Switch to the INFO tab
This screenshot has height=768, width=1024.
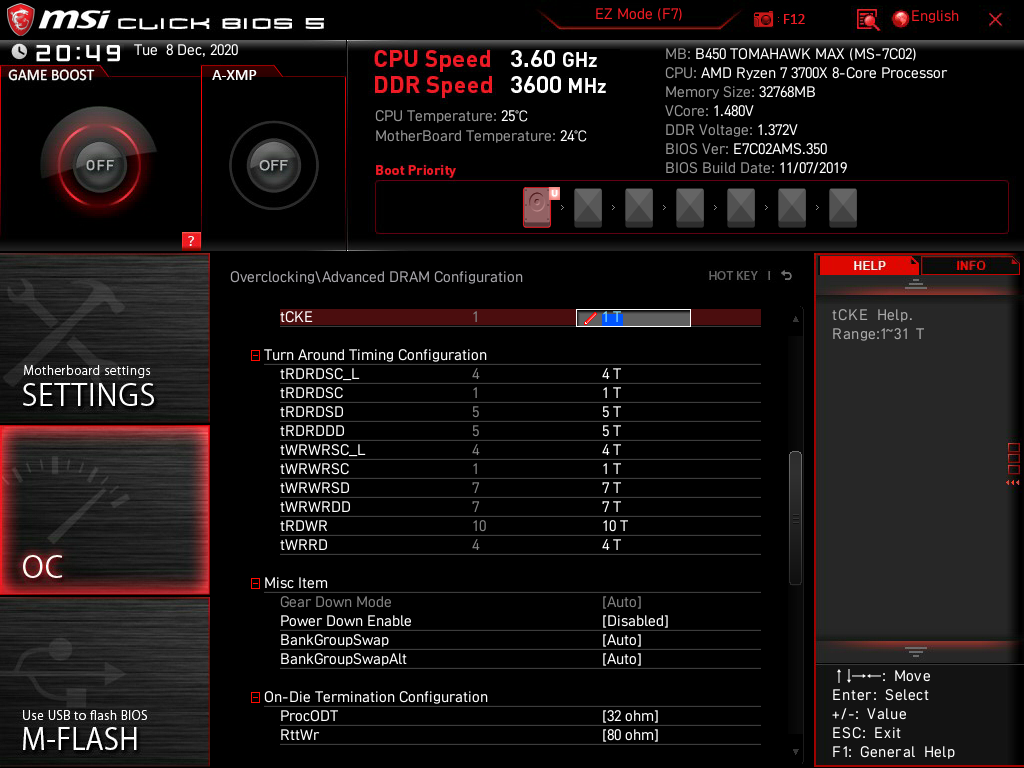970,265
